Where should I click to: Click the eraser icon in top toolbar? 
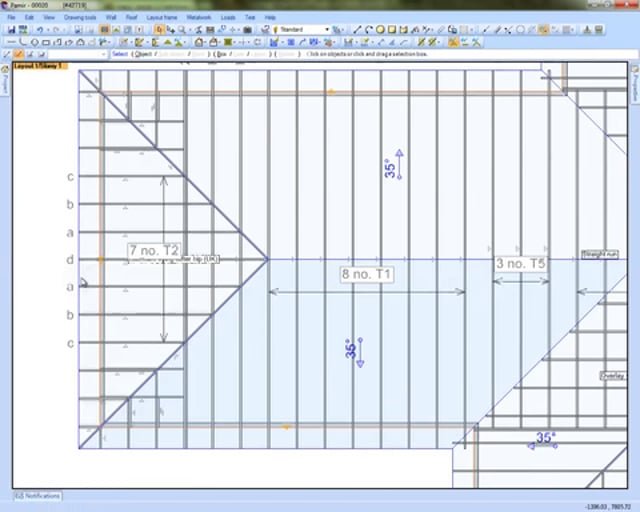tap(441, 29)
